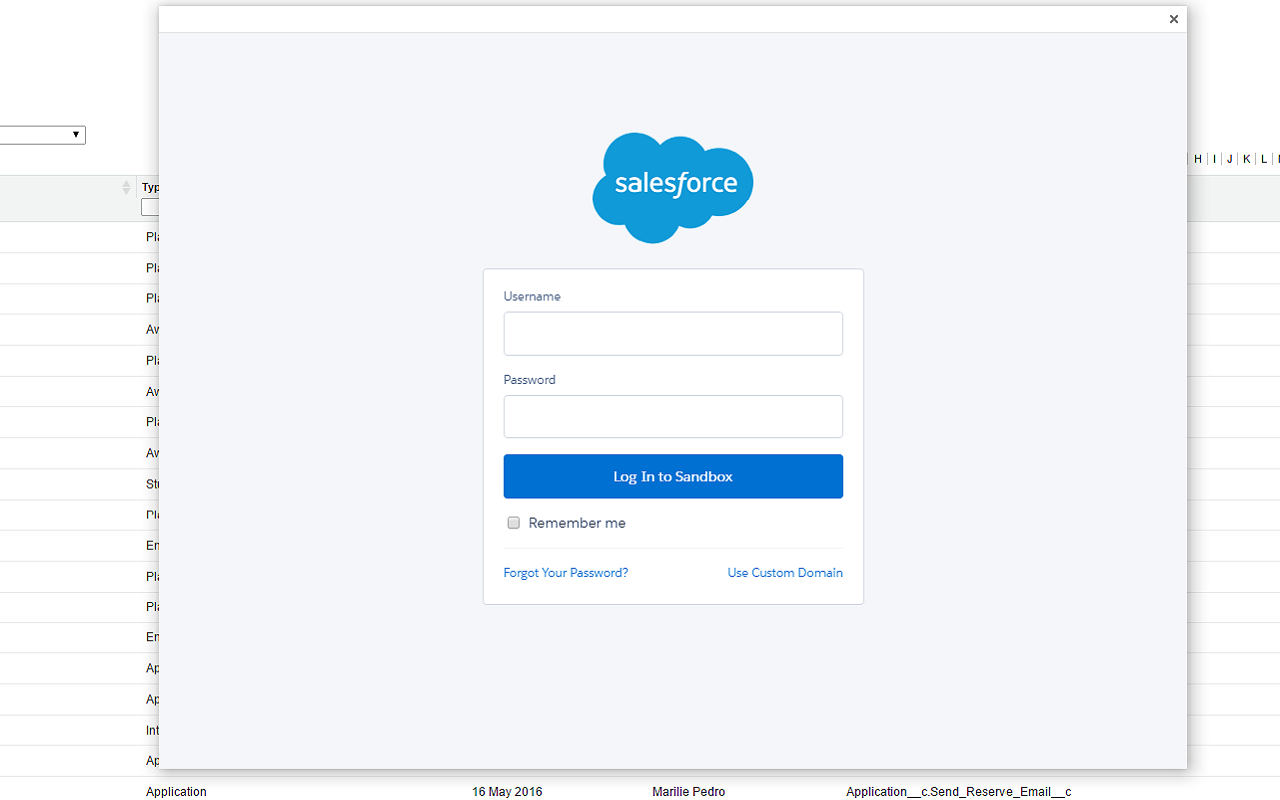This screenshot has width=1280, height=800.
Task: Click the Log In to Sandbox button
Action: click(x=672, y=476)
